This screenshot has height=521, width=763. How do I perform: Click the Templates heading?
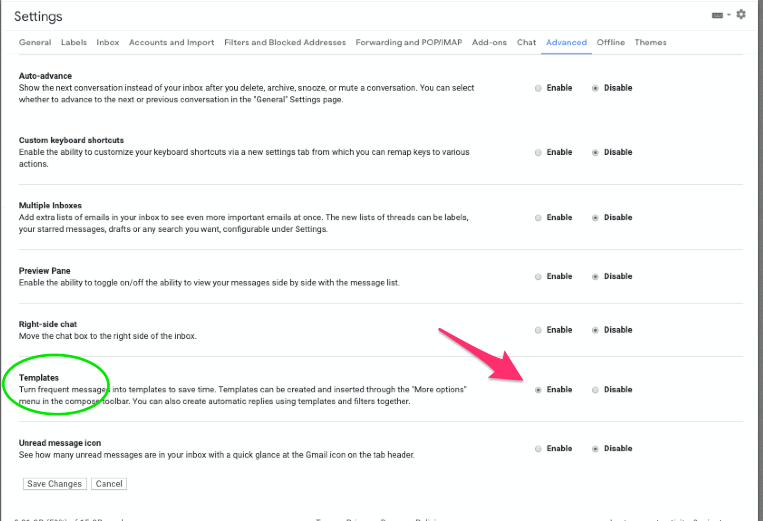click(x=39, y=377)
